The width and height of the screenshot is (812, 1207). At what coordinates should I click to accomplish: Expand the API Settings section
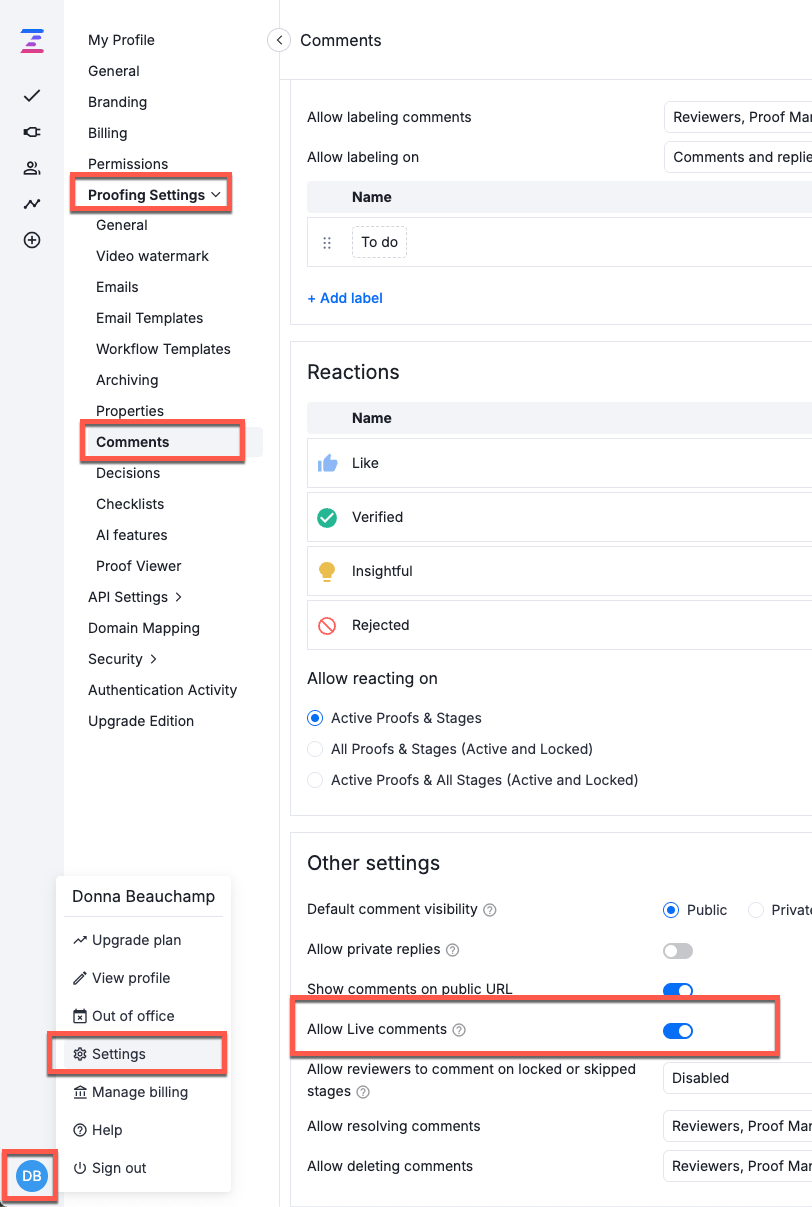pyautogui.click(x=135, y=597)
